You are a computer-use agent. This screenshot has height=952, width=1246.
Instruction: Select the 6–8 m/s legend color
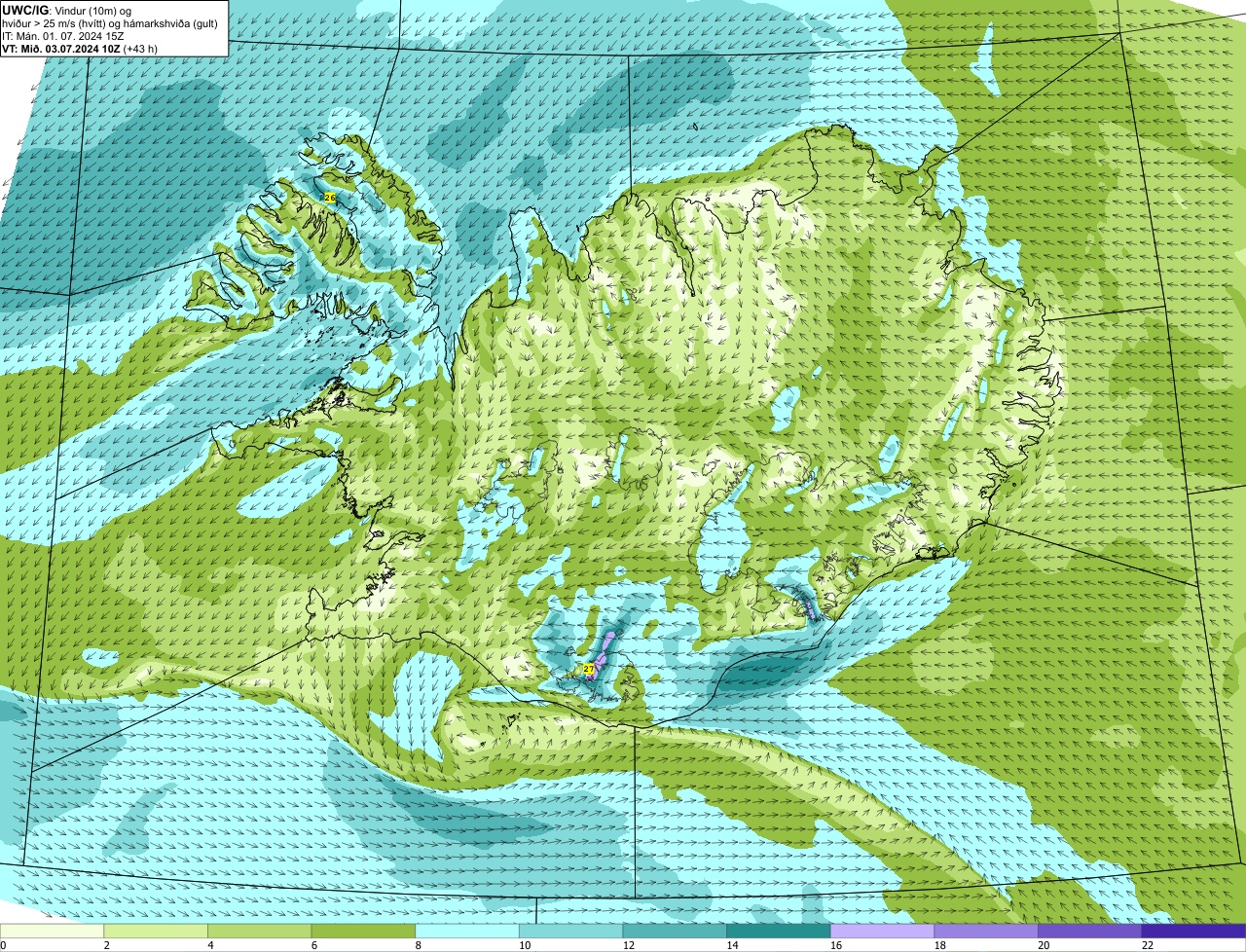pyautogui.click(x=363, y=932)
